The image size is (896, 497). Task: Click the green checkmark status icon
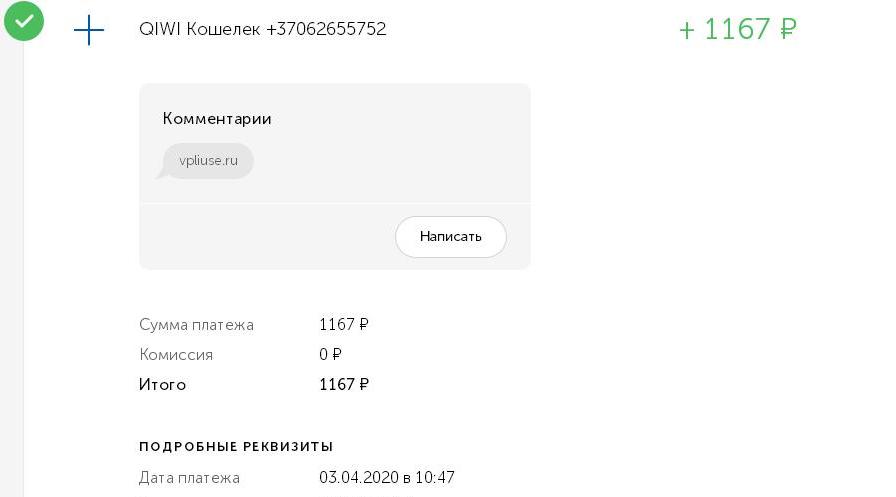(x=24, y=21)
